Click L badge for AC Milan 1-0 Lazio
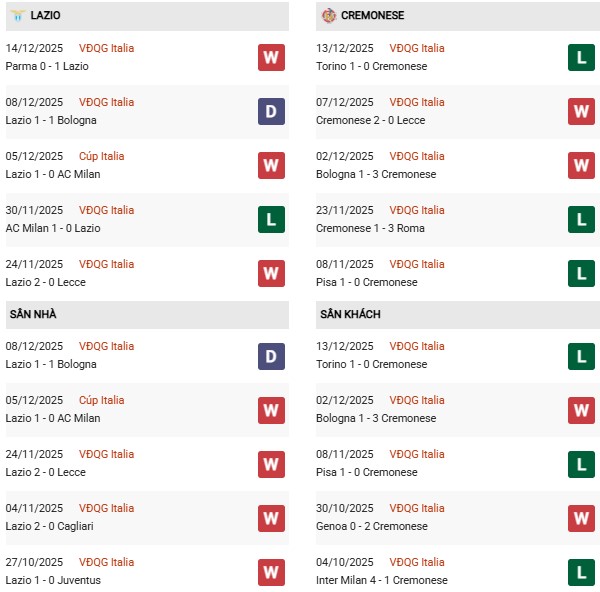This screenshot has height=592, width=600. point(271,219)
